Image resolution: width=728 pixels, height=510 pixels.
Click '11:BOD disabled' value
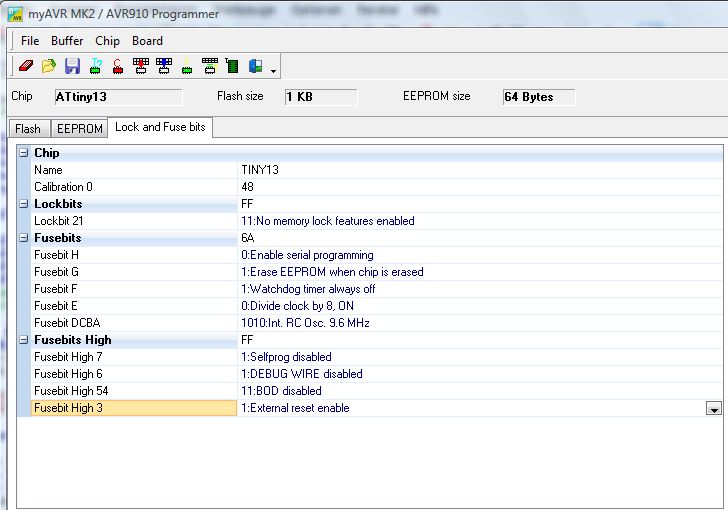pyautogui.click(x=281, y=391)
